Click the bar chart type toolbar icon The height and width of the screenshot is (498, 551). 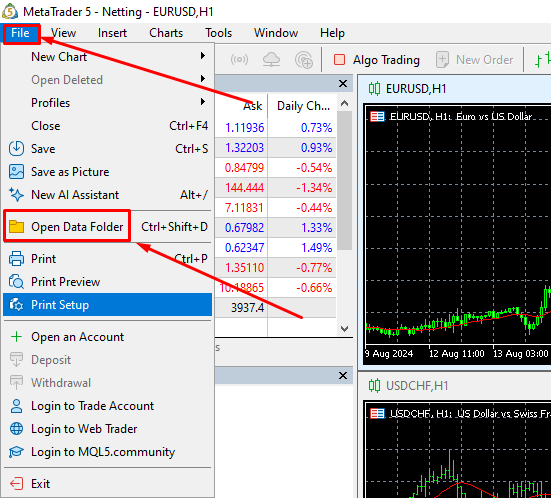[542, 60]
